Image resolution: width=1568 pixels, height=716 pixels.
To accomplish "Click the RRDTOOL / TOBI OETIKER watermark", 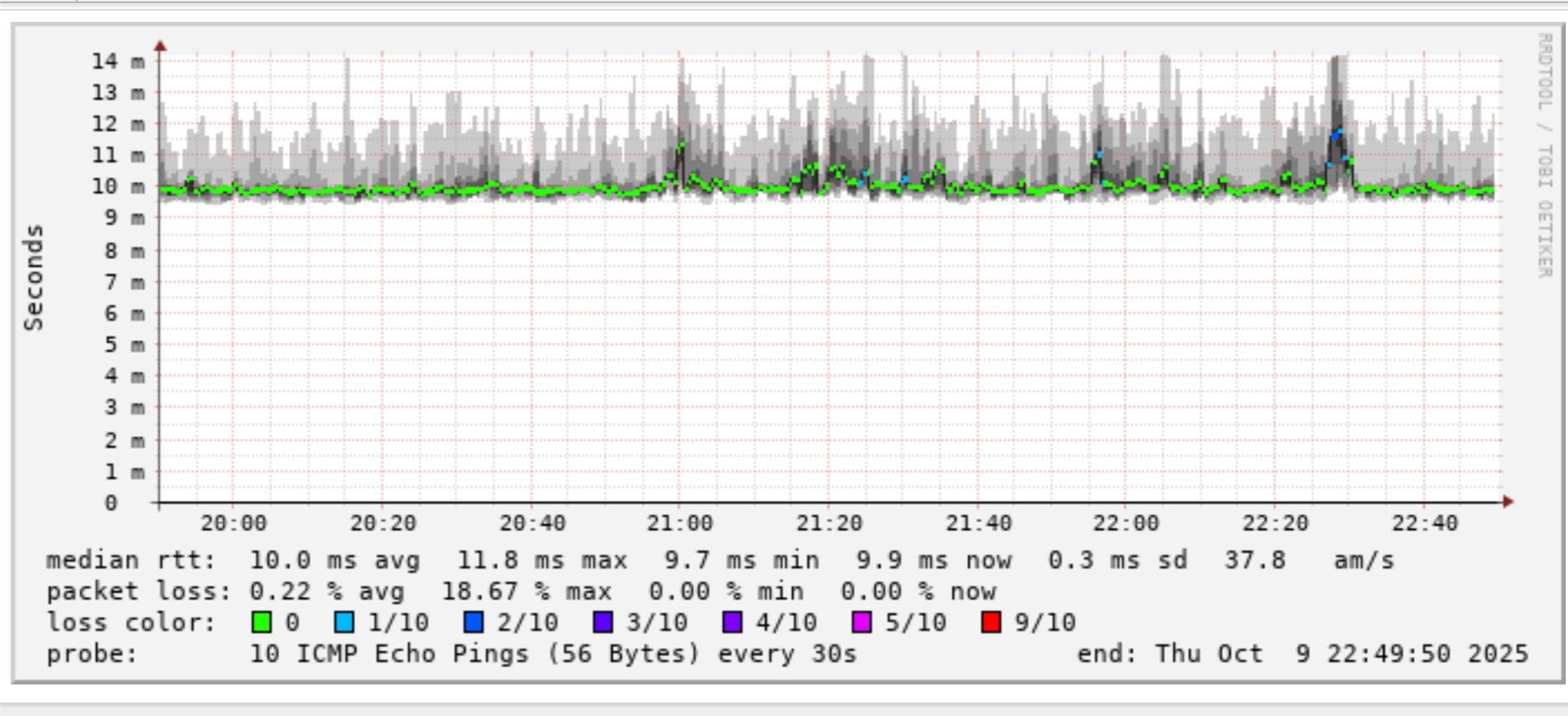I will pyautogui.click(x=1545, y=155).
